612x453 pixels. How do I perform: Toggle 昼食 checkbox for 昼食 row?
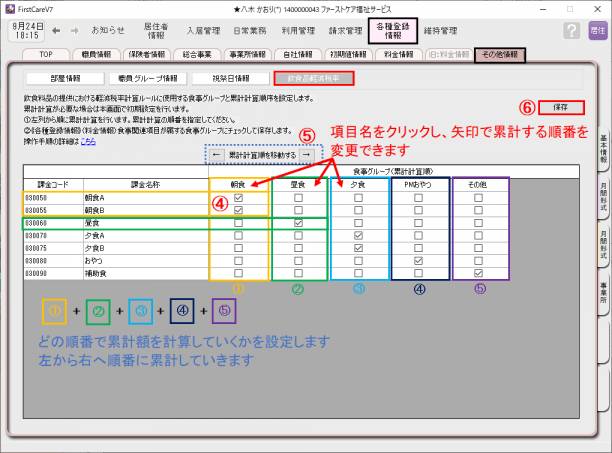299,223
